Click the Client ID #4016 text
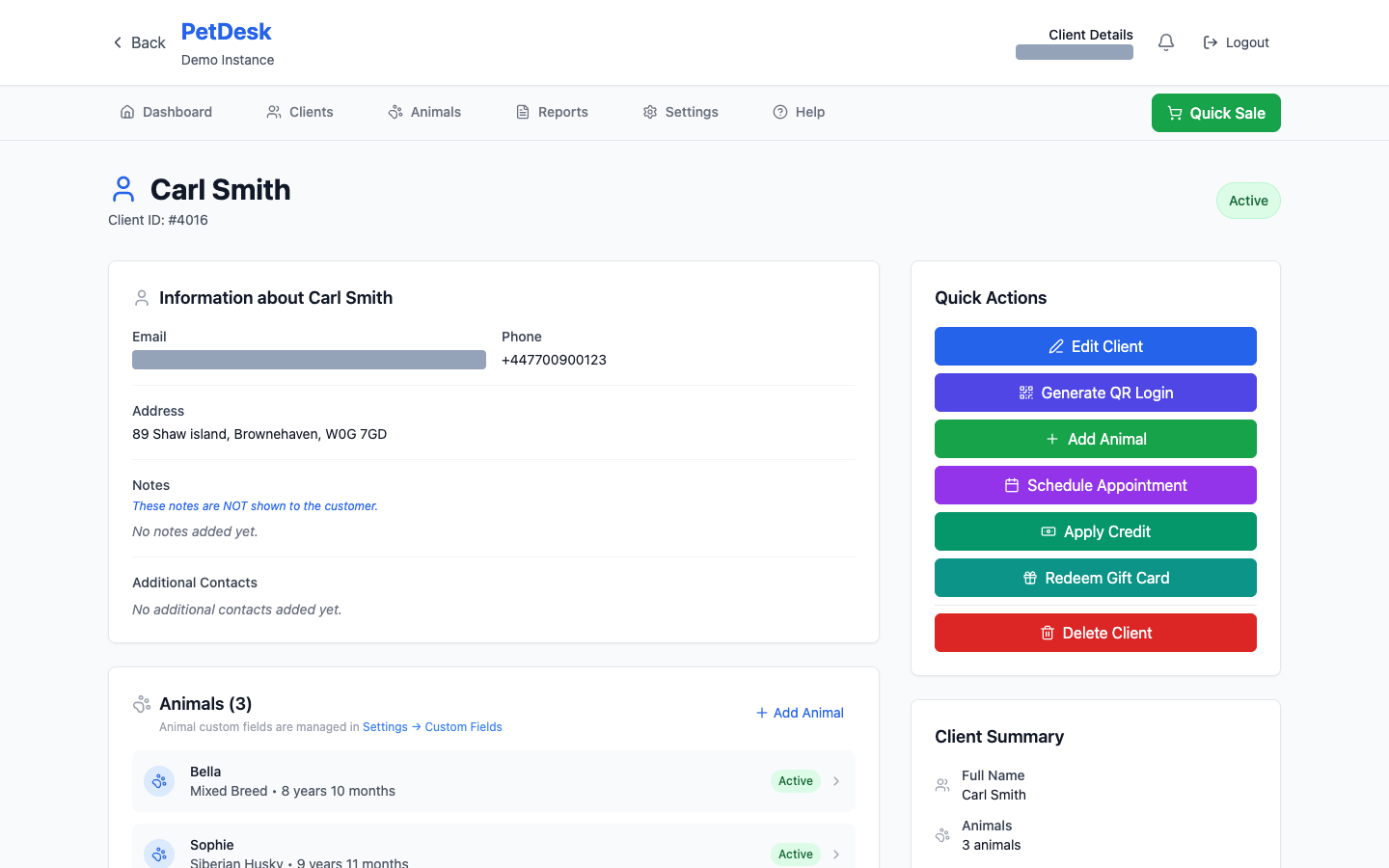This screenshot has height=868, width=1389. tap(158, 220)
